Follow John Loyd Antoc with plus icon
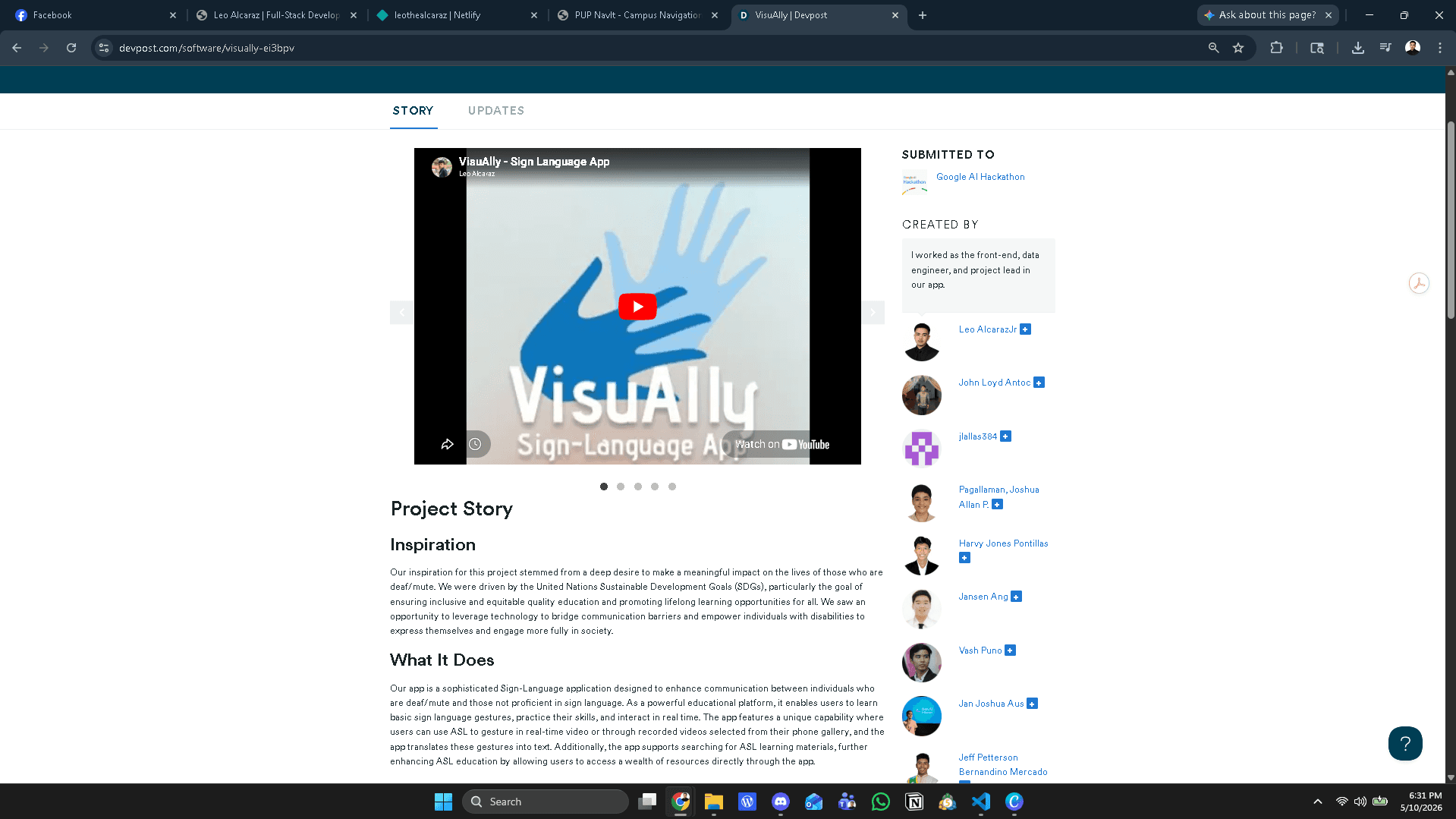Image resolution: width=1456 pixels, height=819 pixels. pyautogui.click(x=1039, y=383)
